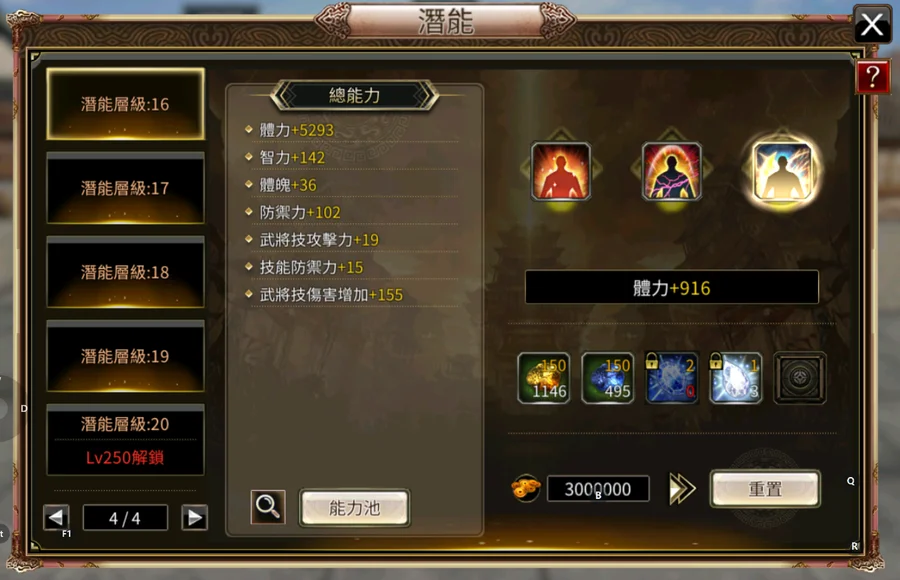The width and height of the screenshot is (900, 580).
Task: Click the blue ore material 495 icon
Action: [x=608, y=378]
